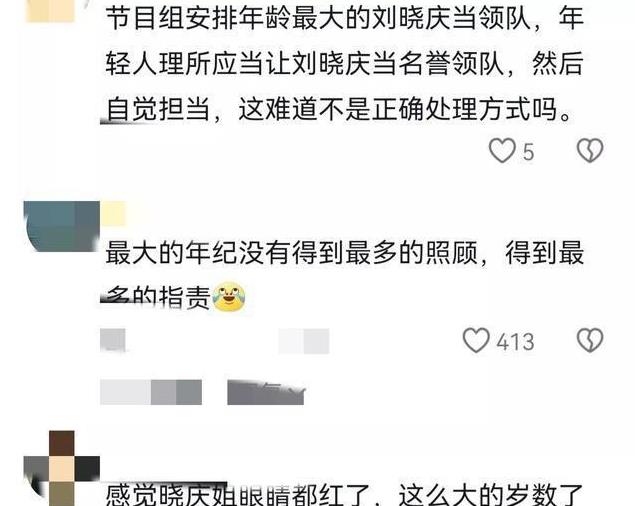Like the comment showing 5 likes

pos(502,150)
